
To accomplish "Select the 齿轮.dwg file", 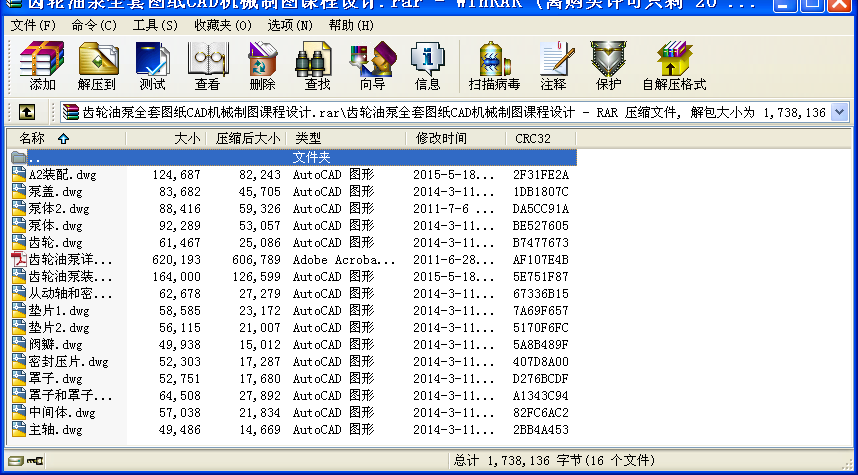I will point(56,242).
